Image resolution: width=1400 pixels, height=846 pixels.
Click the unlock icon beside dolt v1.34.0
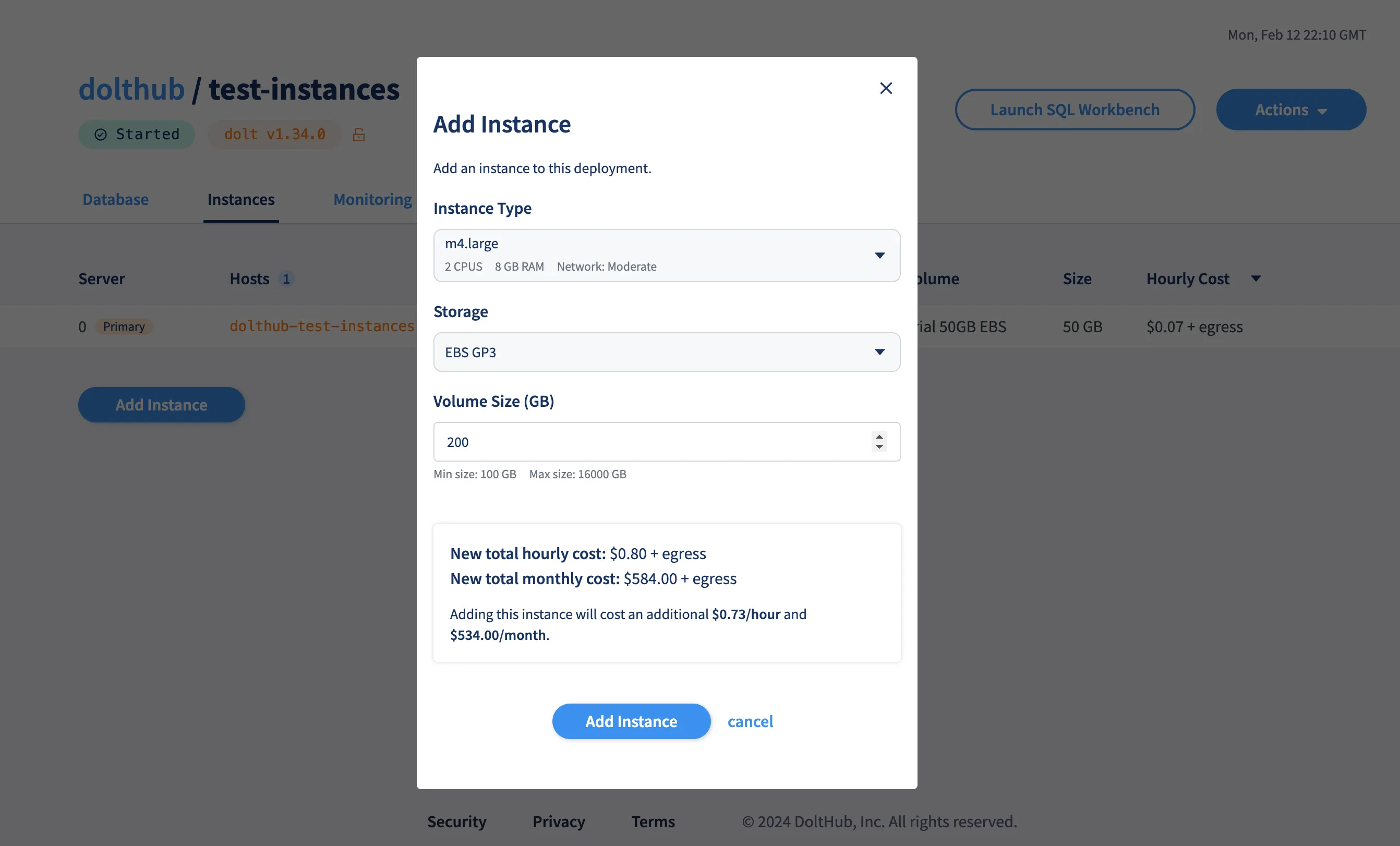358,134
